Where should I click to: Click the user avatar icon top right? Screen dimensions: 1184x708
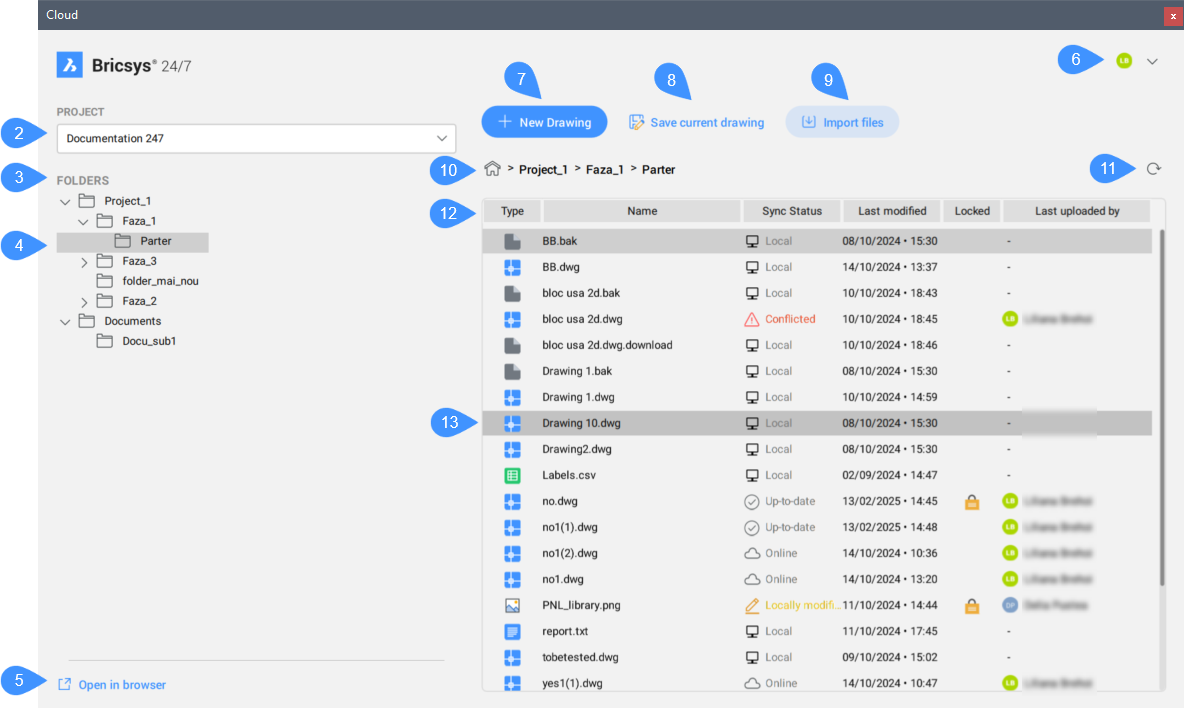click(x=1124, y=61)
